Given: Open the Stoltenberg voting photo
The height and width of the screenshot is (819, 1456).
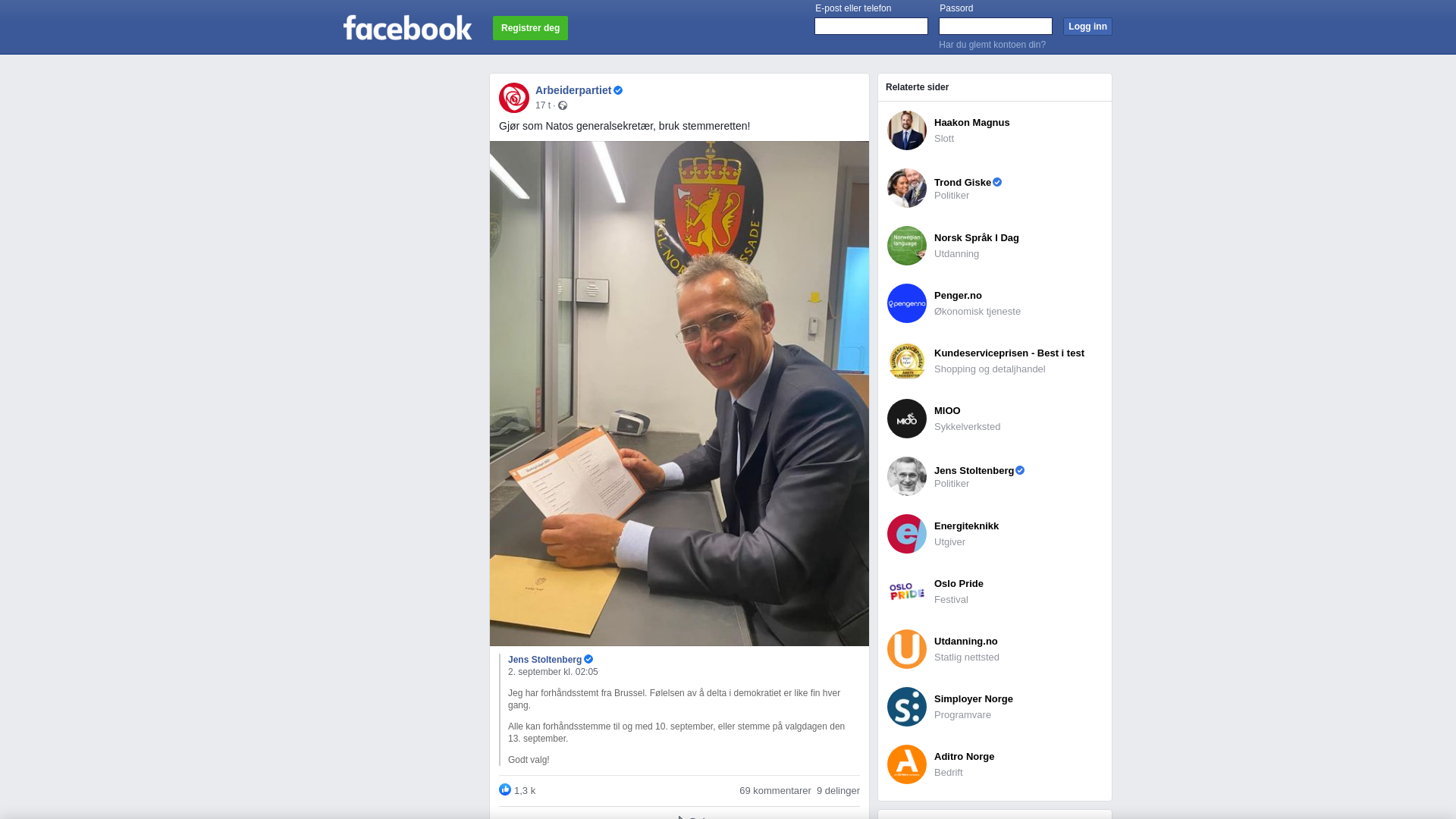Looking at the screenshot, I should tap(679, 394).
